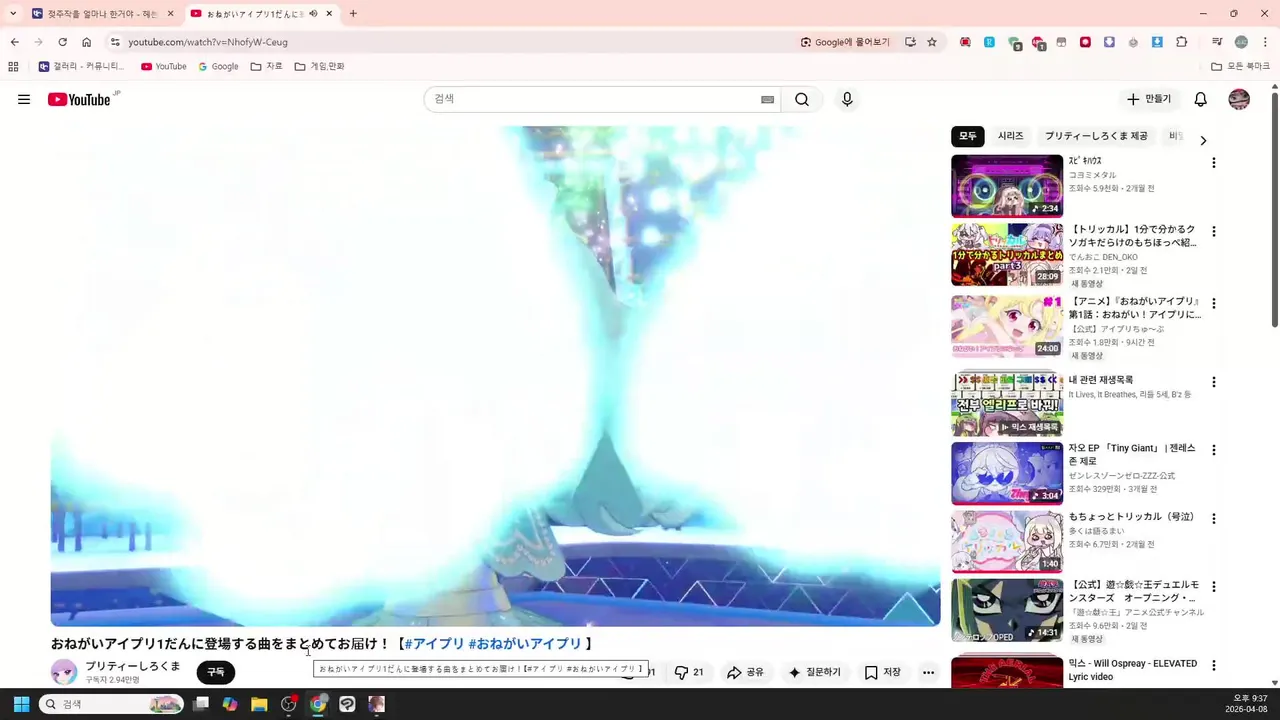Open the 내 관련 재생목록 mix title
The height and width of the screenshot is (720, 1280).
[1101, 380]
